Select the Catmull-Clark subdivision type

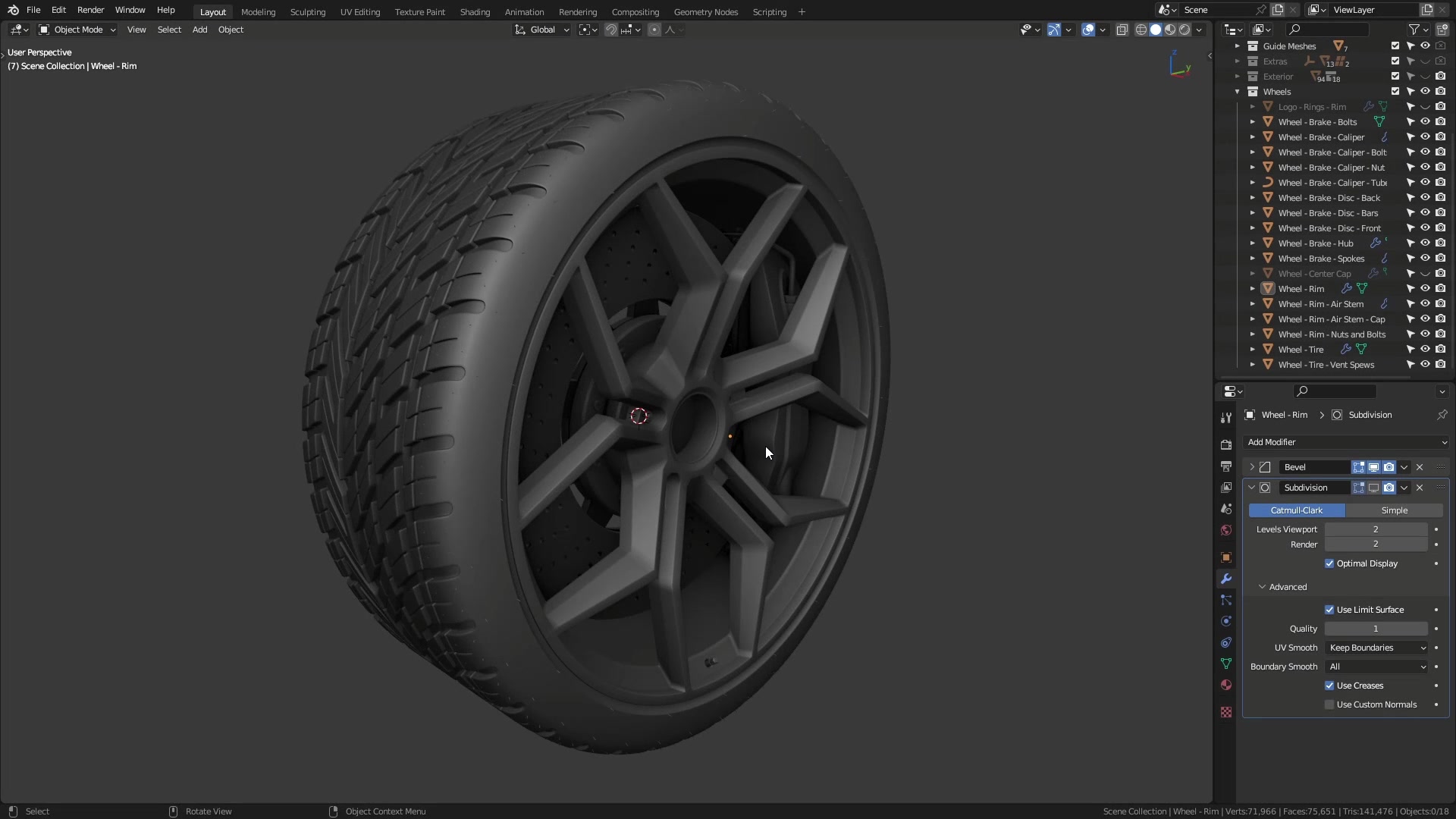1297,510
